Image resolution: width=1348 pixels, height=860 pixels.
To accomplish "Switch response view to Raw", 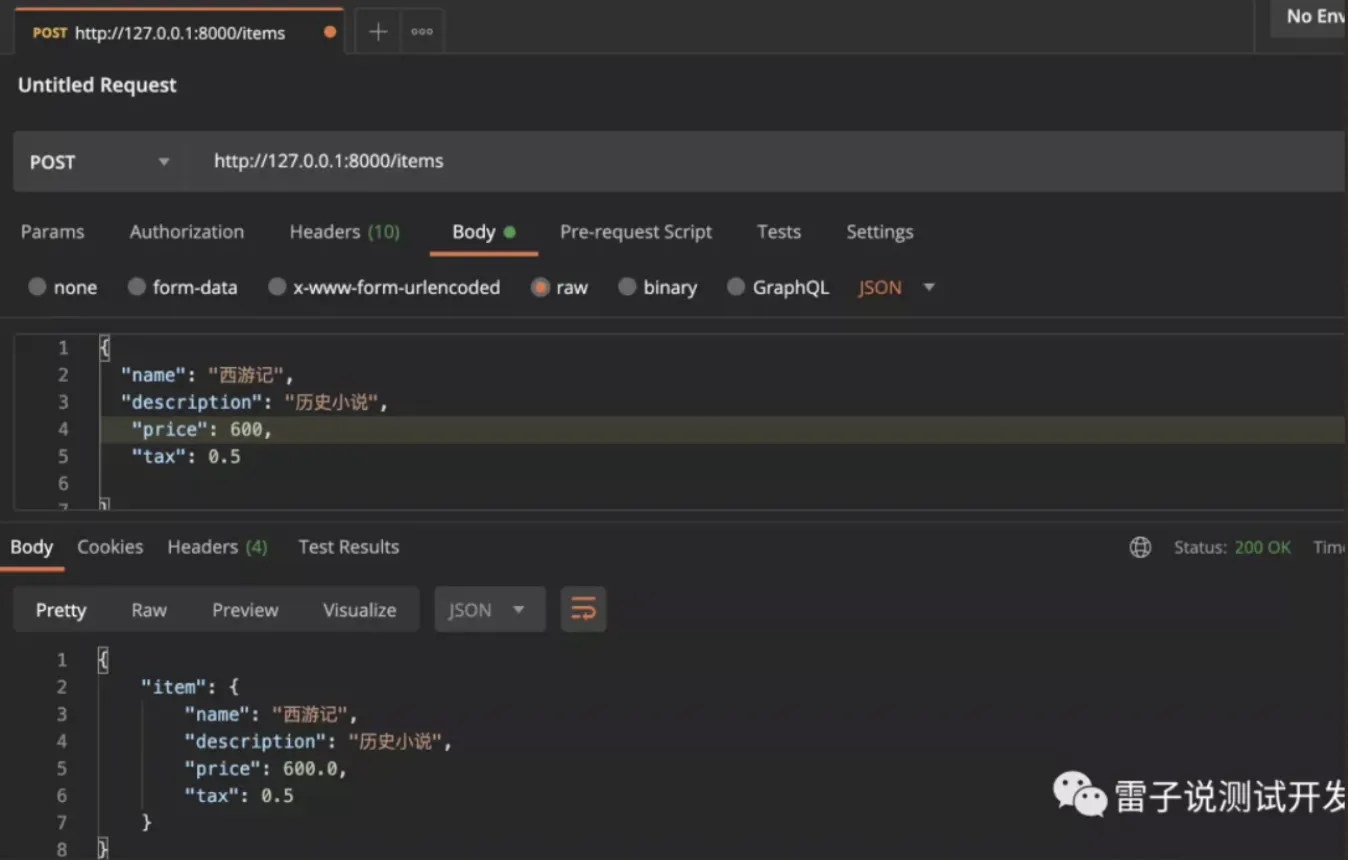I will 149,610.
